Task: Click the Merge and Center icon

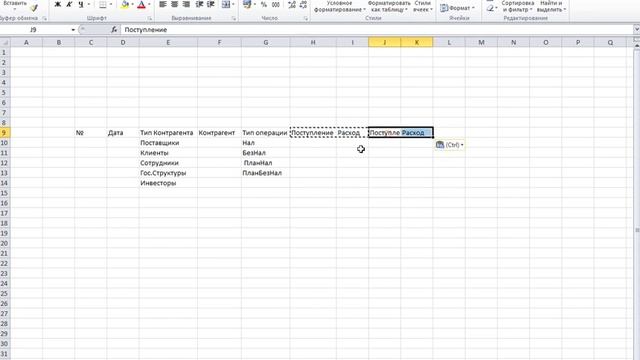Action: (225, 4)
